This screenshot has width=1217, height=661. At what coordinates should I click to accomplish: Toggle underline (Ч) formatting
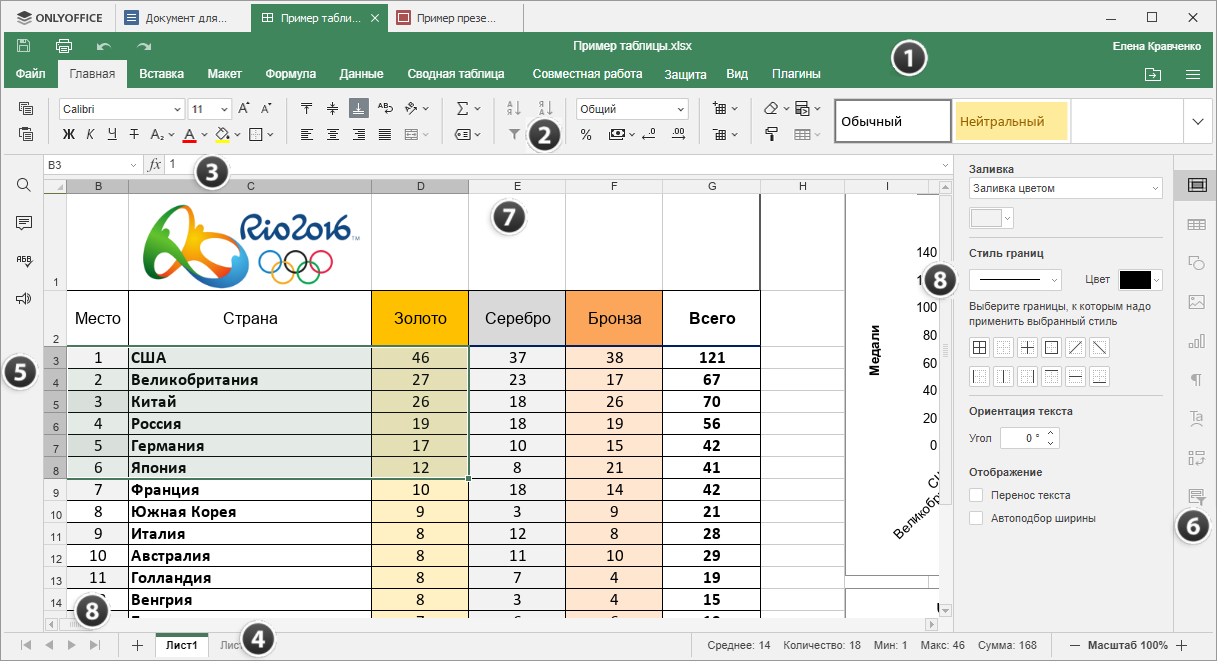pyautogui.click(x=112, y=134)
